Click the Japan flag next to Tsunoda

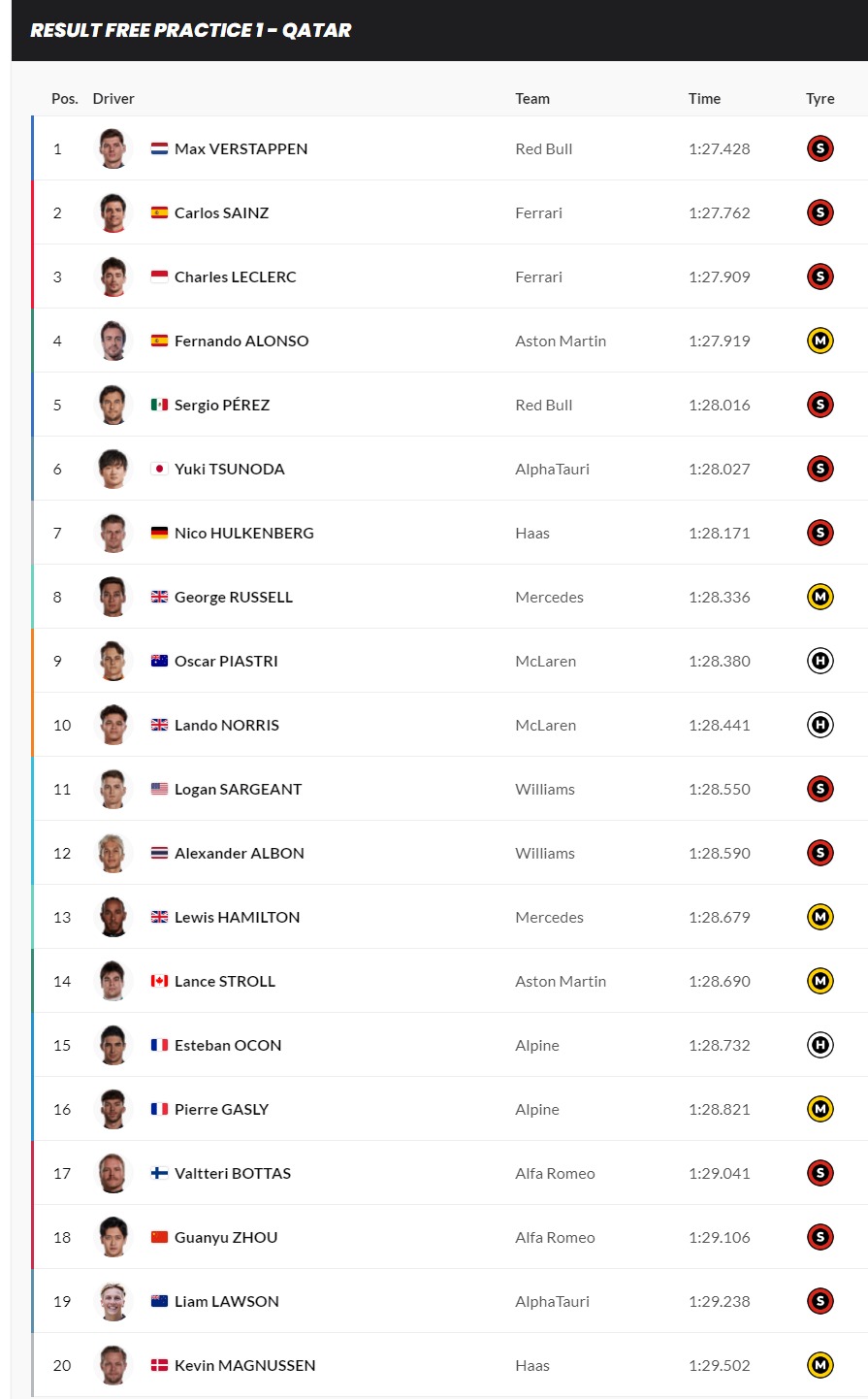pyautogui.click(x=160, y=469)
